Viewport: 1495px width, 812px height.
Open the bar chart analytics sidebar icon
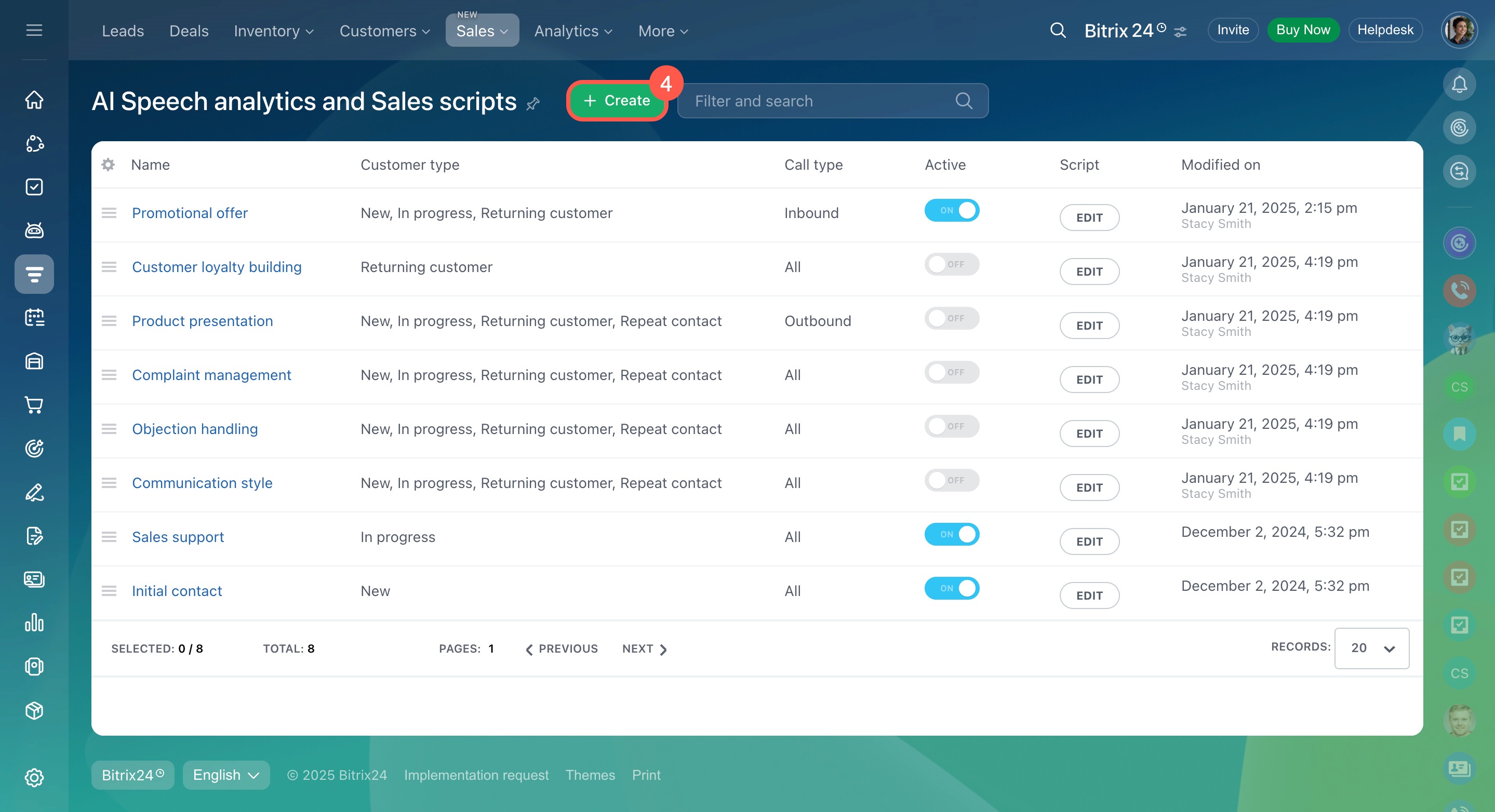[34, 622]
